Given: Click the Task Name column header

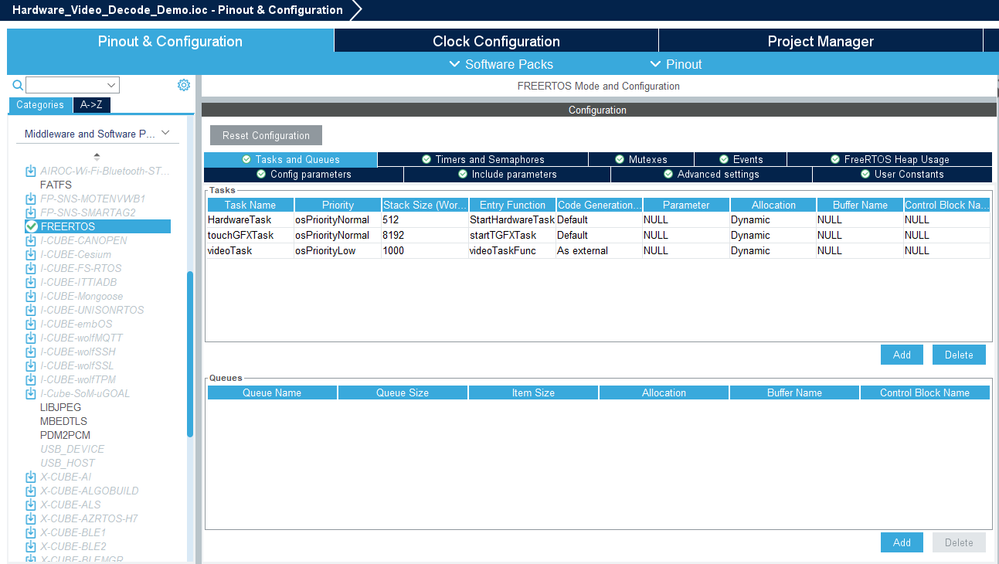Looking at the screenshot, I should (250, 205).
